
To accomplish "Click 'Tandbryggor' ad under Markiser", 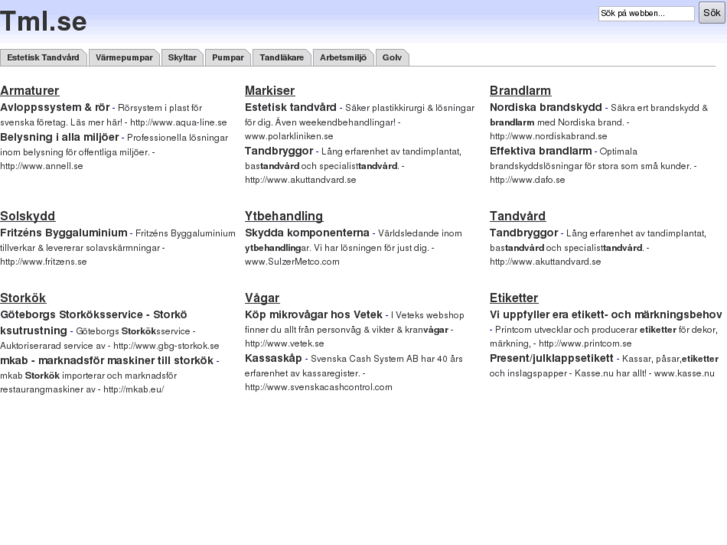I will click(279, 151).
